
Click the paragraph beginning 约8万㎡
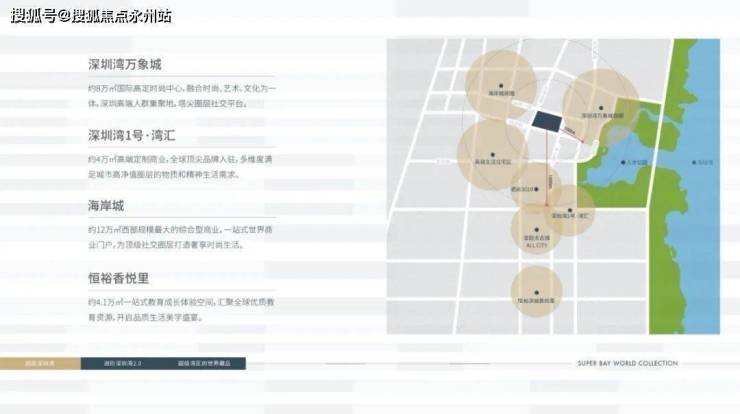pos(182,96)
